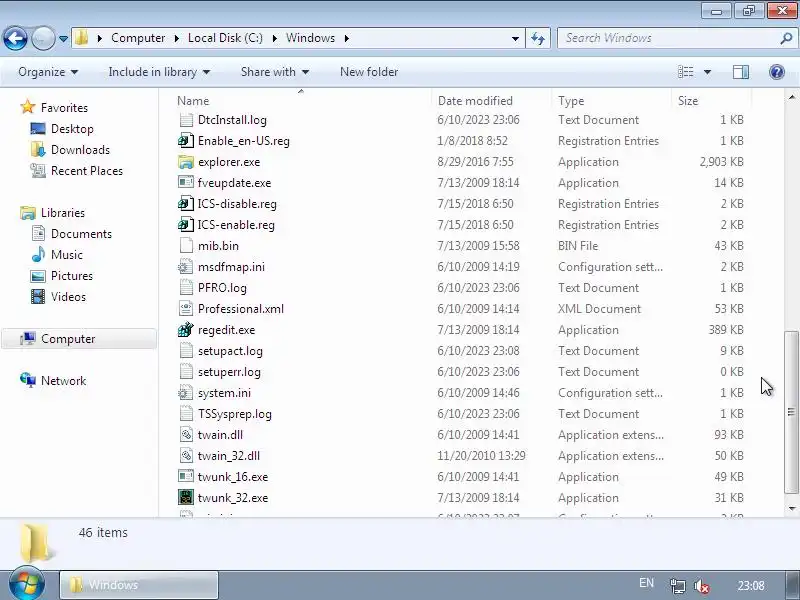Select the Professional.xml document icon
The width and height of the screenshot is (800, 600).
[186, 309]
